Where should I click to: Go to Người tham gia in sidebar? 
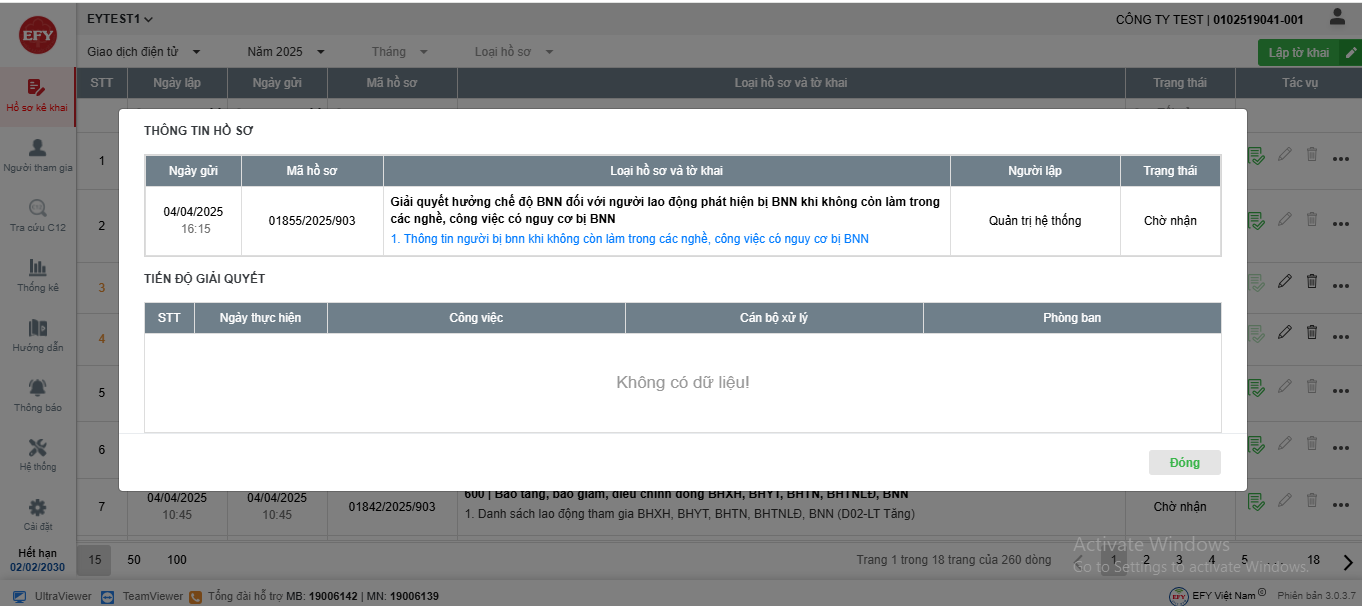[37, 156]
